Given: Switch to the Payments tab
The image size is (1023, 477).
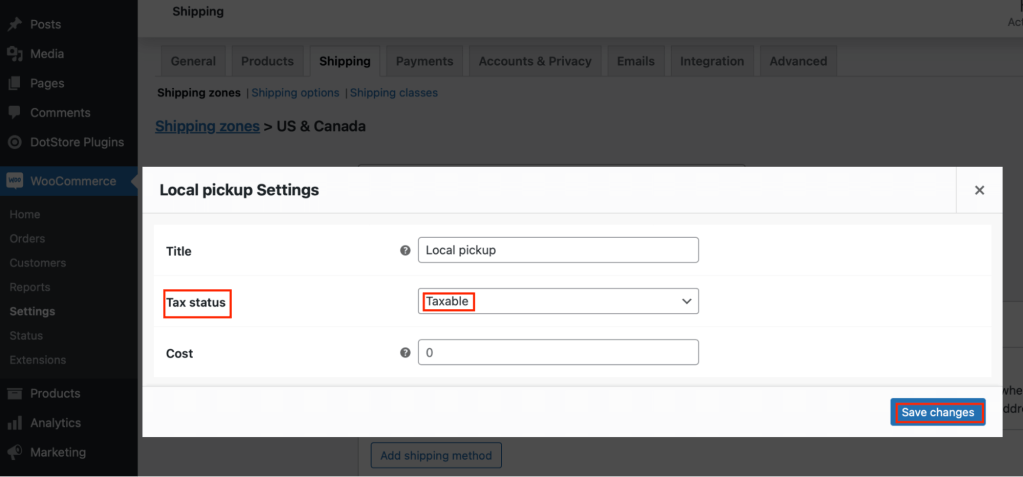Looking at the screenshot, I should [425, 61].
